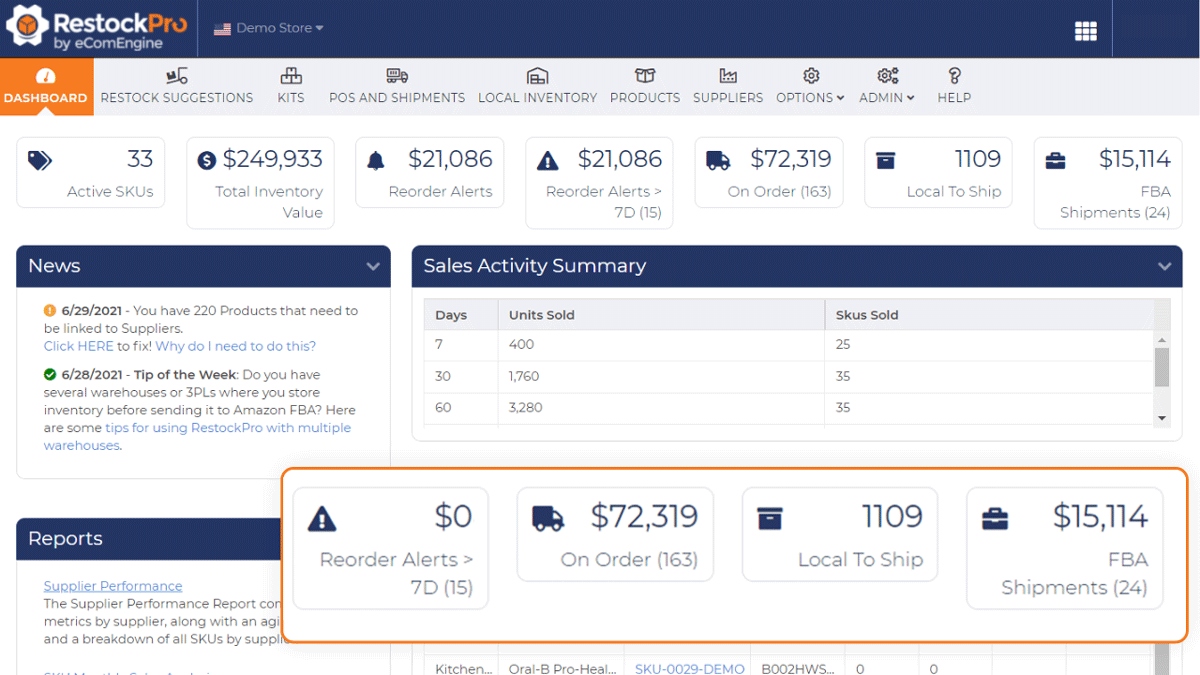Click the Local Inventory warehouse icon
Image resolution: width=1200 pixels, height=675 pixels.
(x=538, y=74)
